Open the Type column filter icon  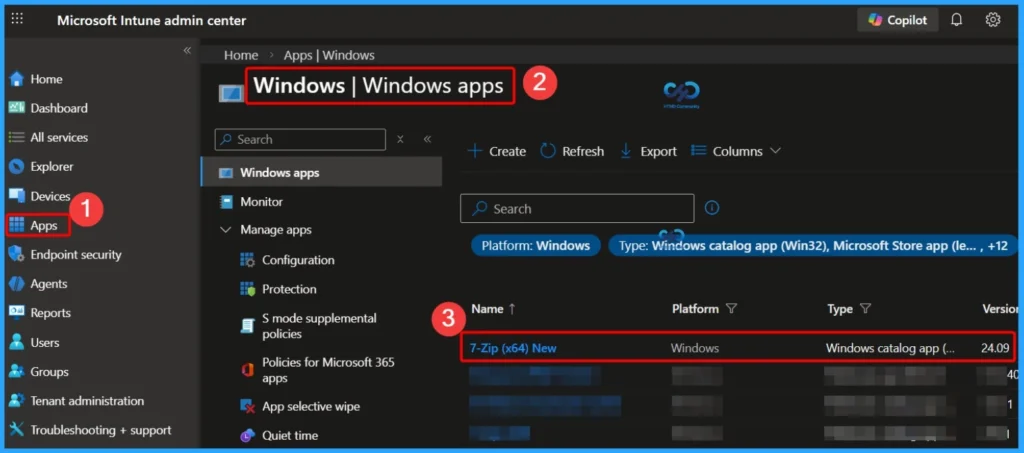coord(865,309)
